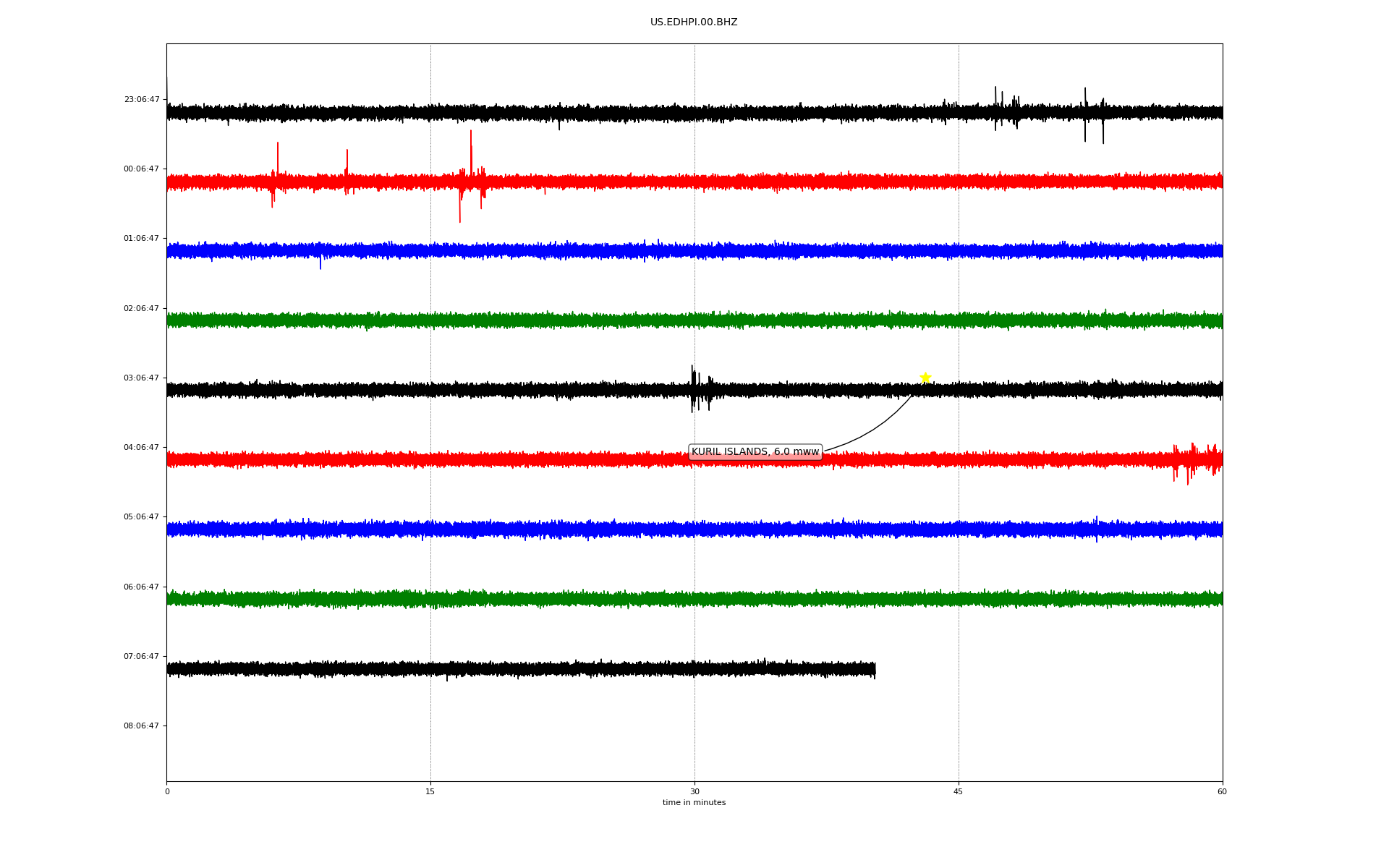Click the 'time in minutes' axis label
Image resolution: width=1389 pixels, height=868 pixels.
[694, 803]
